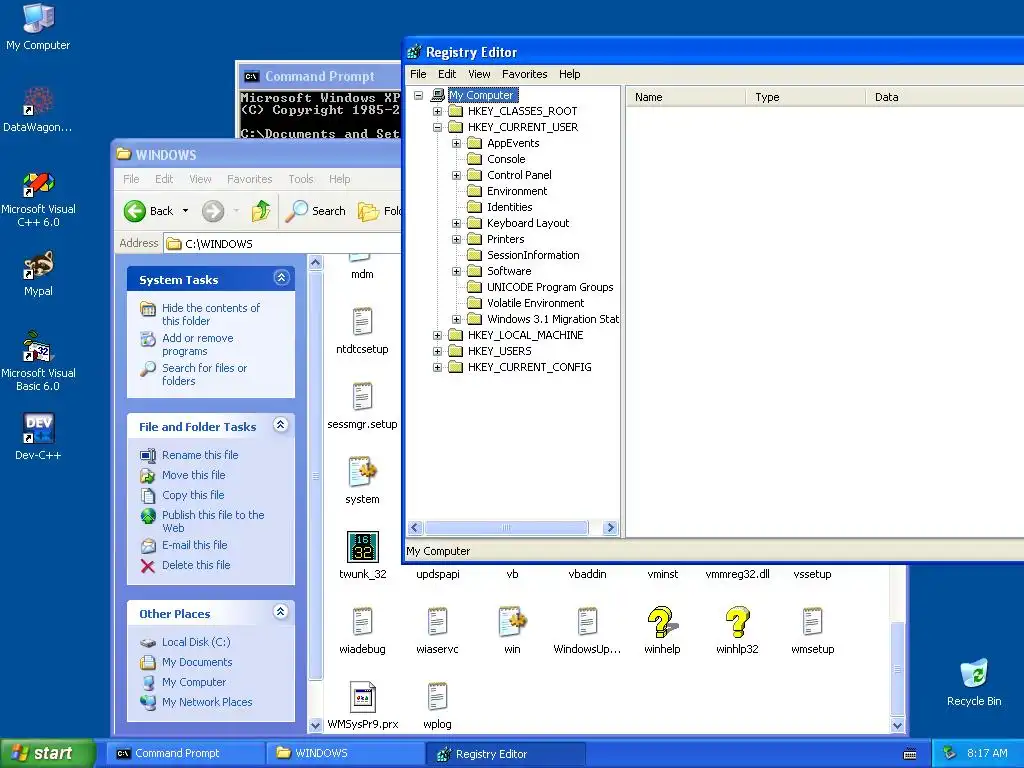Open Local Disk (C:) link
The height and width of the screenshot is (768, 1024).
coord(196,642)
